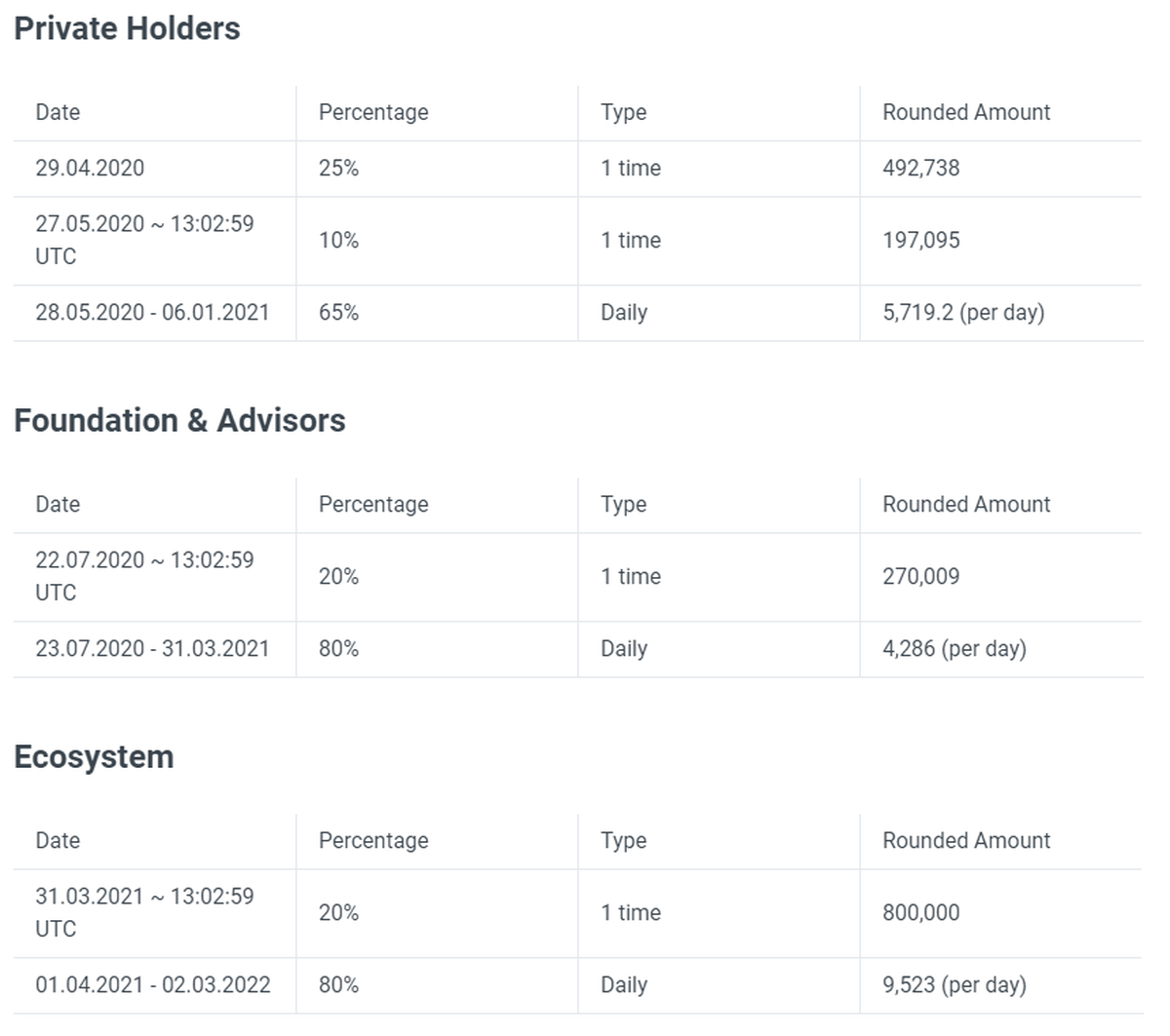Click the 31.03.2021 ~ 13:02:59 UTC date
This screenshot has height=1036, width=1170.
tap(144, 912)
